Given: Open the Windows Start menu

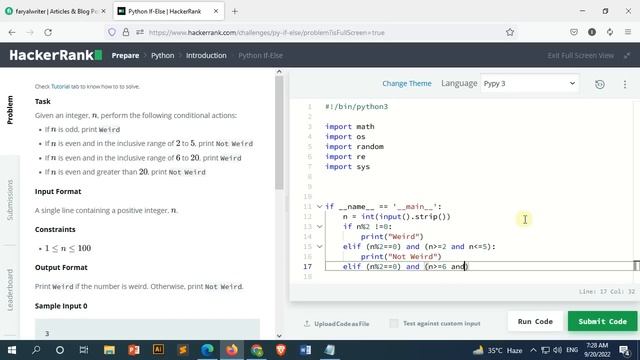Looking at the screenshot, I should [12, 350].
